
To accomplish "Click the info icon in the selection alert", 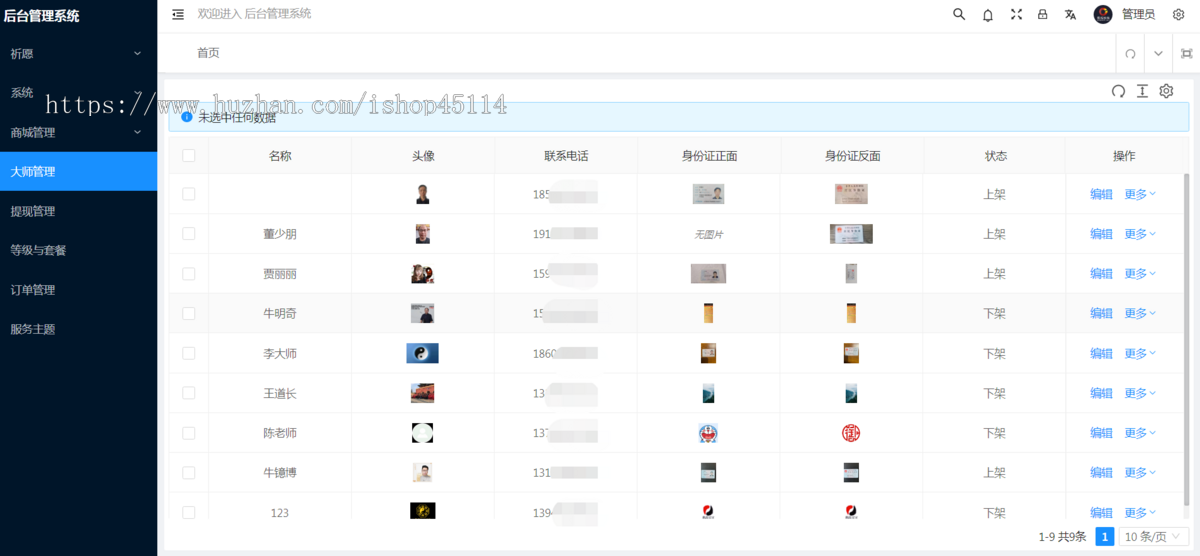I will tap(187, 117).
